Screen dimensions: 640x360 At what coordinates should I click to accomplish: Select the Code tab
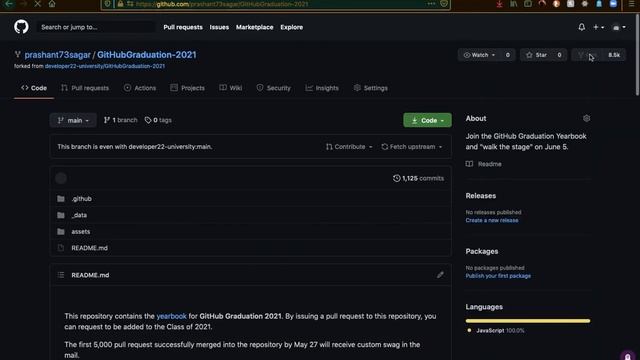pos(34,88)
